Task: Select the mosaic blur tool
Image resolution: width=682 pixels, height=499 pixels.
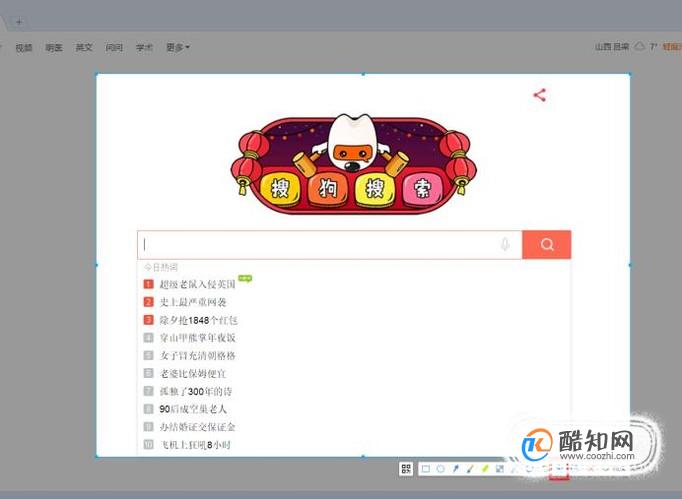Action: [x=500, y=469]
